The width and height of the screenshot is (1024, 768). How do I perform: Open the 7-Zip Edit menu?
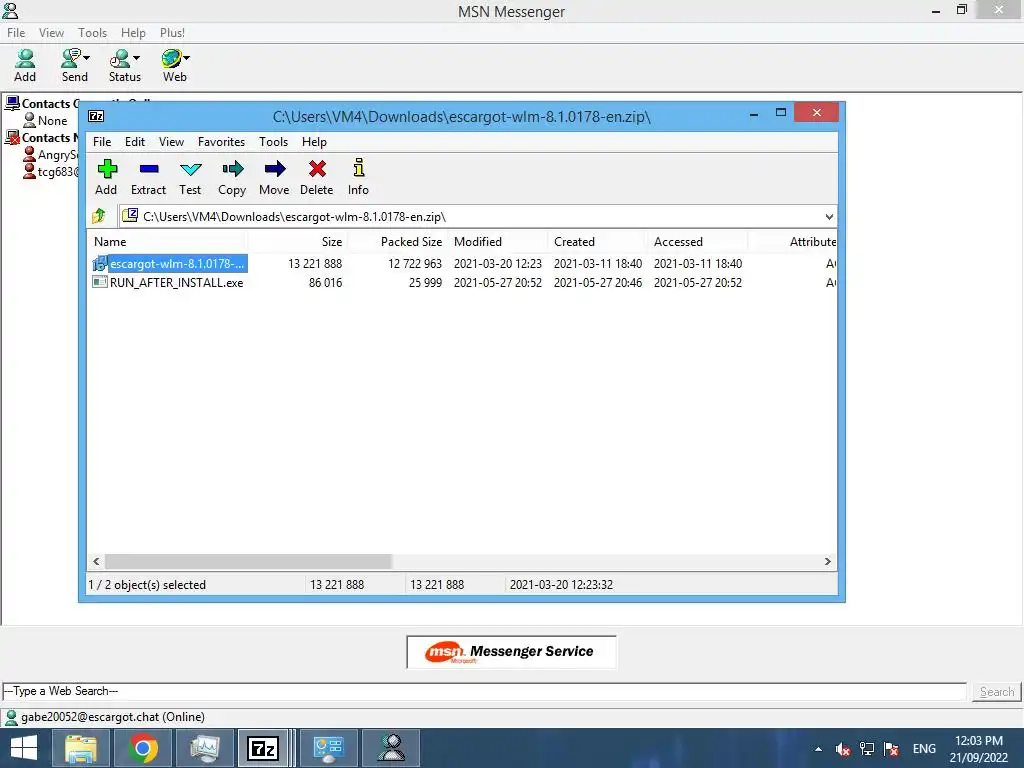[135, 142]
